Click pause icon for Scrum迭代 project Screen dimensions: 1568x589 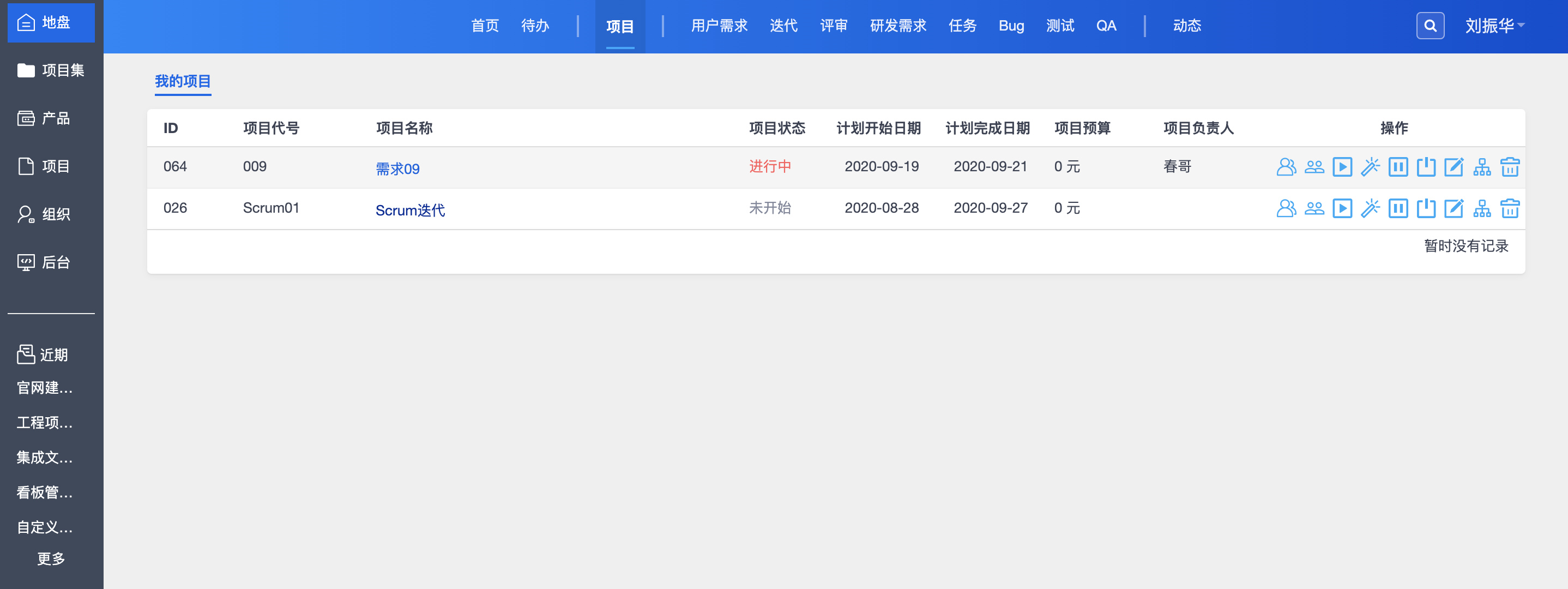pos(1397,208)
